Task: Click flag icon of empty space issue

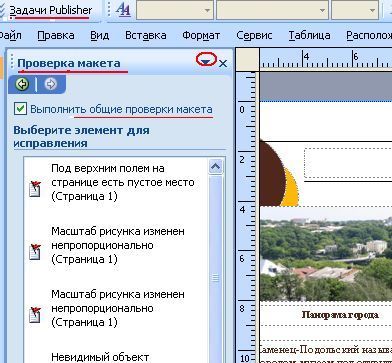Action: (x=35, y=189)
